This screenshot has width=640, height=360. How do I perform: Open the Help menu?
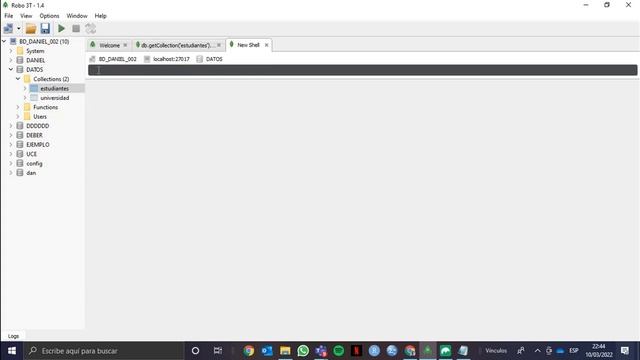point(100,16)
